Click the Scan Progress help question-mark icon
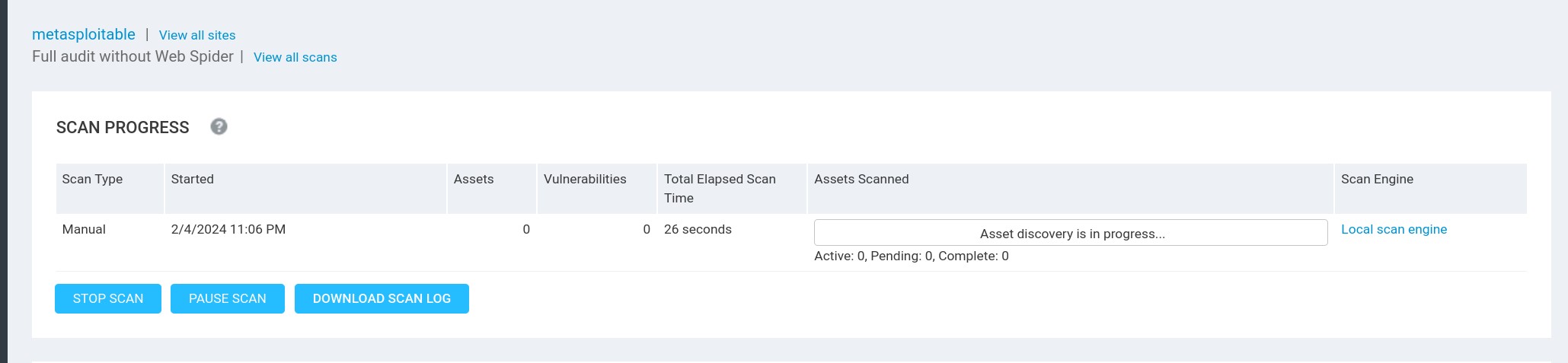Screen dimensions: 1568x363 (219, 127)
